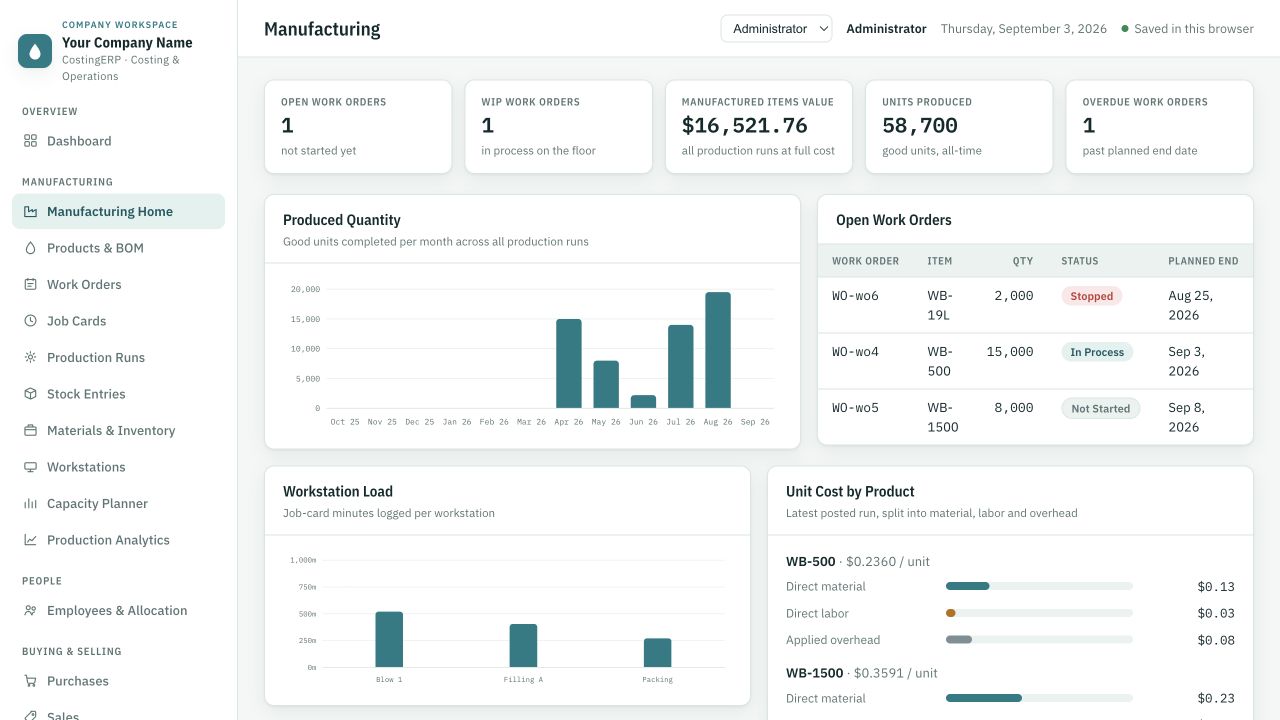This screenshot has width=1280, height=720.
Task: Click the Workstations monitor icon
Action: click(31, 467)
